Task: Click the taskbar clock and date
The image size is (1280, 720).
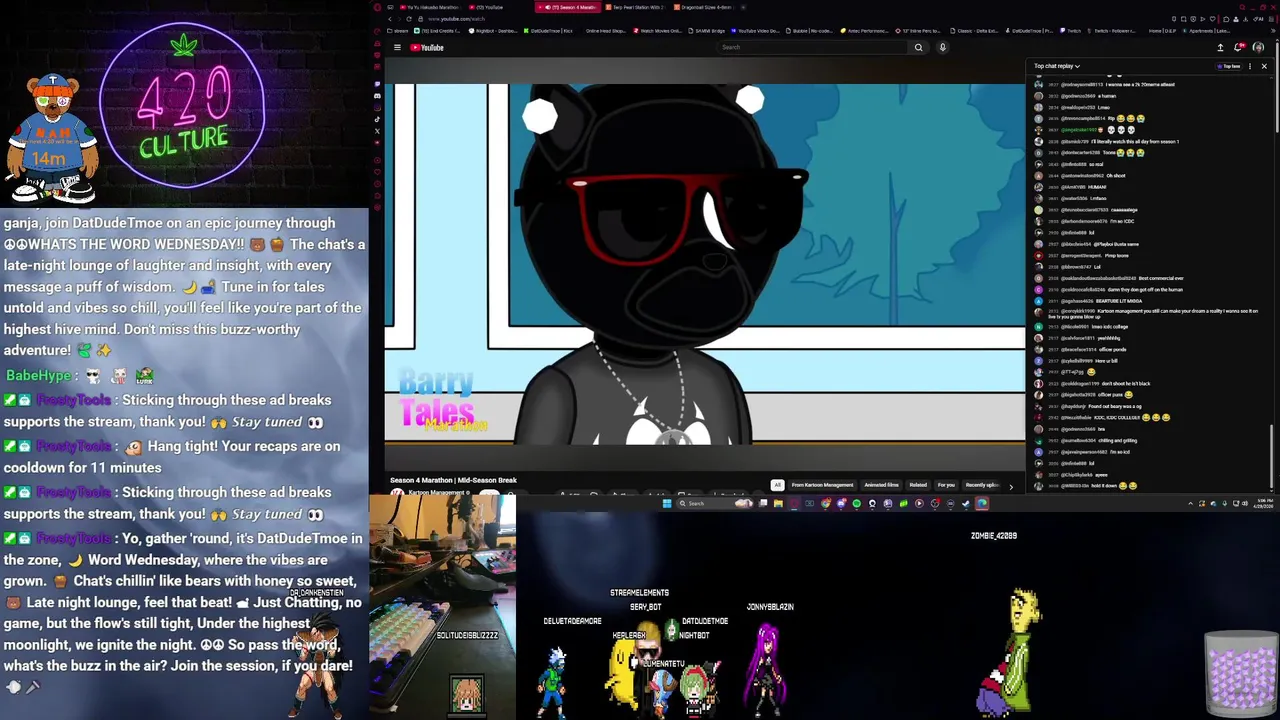Action: pos(1261,503)
